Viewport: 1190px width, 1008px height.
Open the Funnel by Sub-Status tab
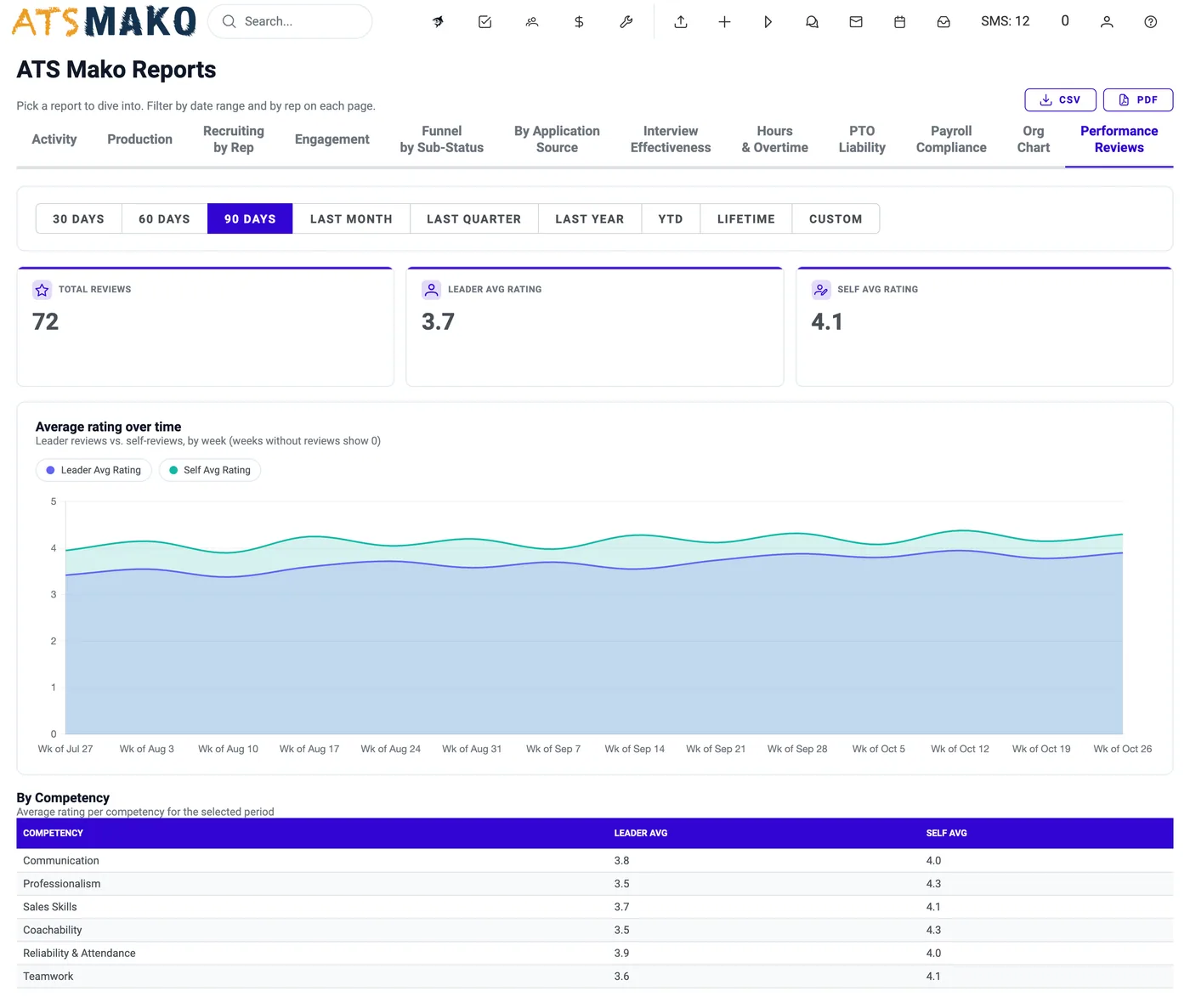point(442,139)
